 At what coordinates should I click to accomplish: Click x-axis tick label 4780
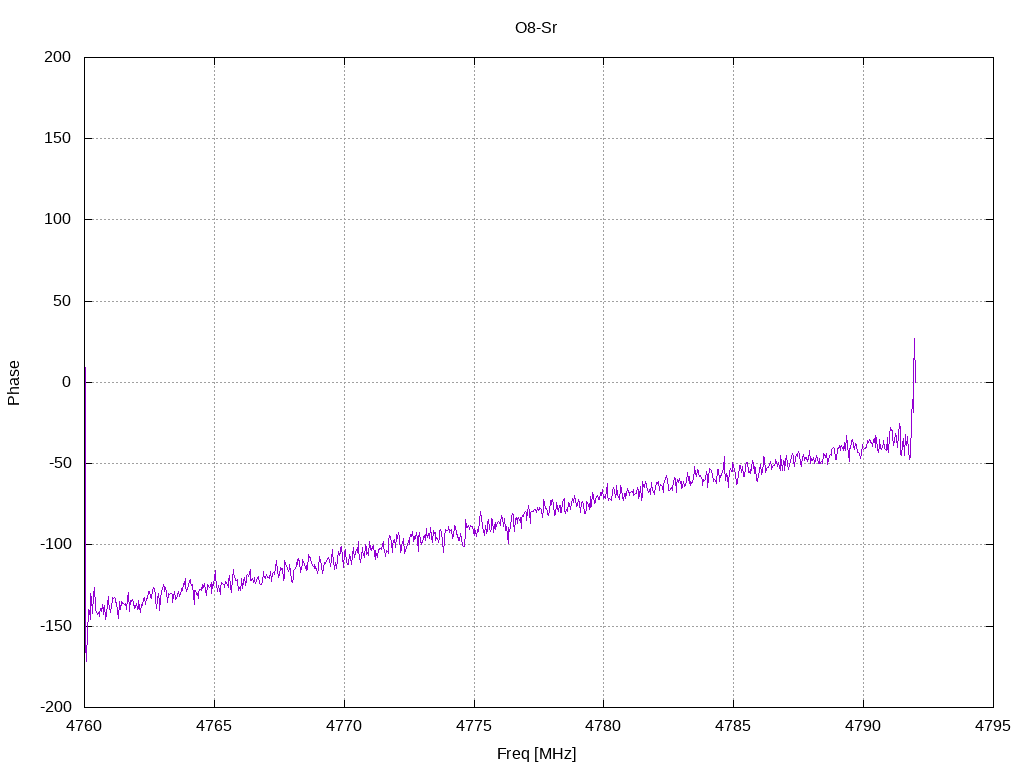click(x=603, y=726)
